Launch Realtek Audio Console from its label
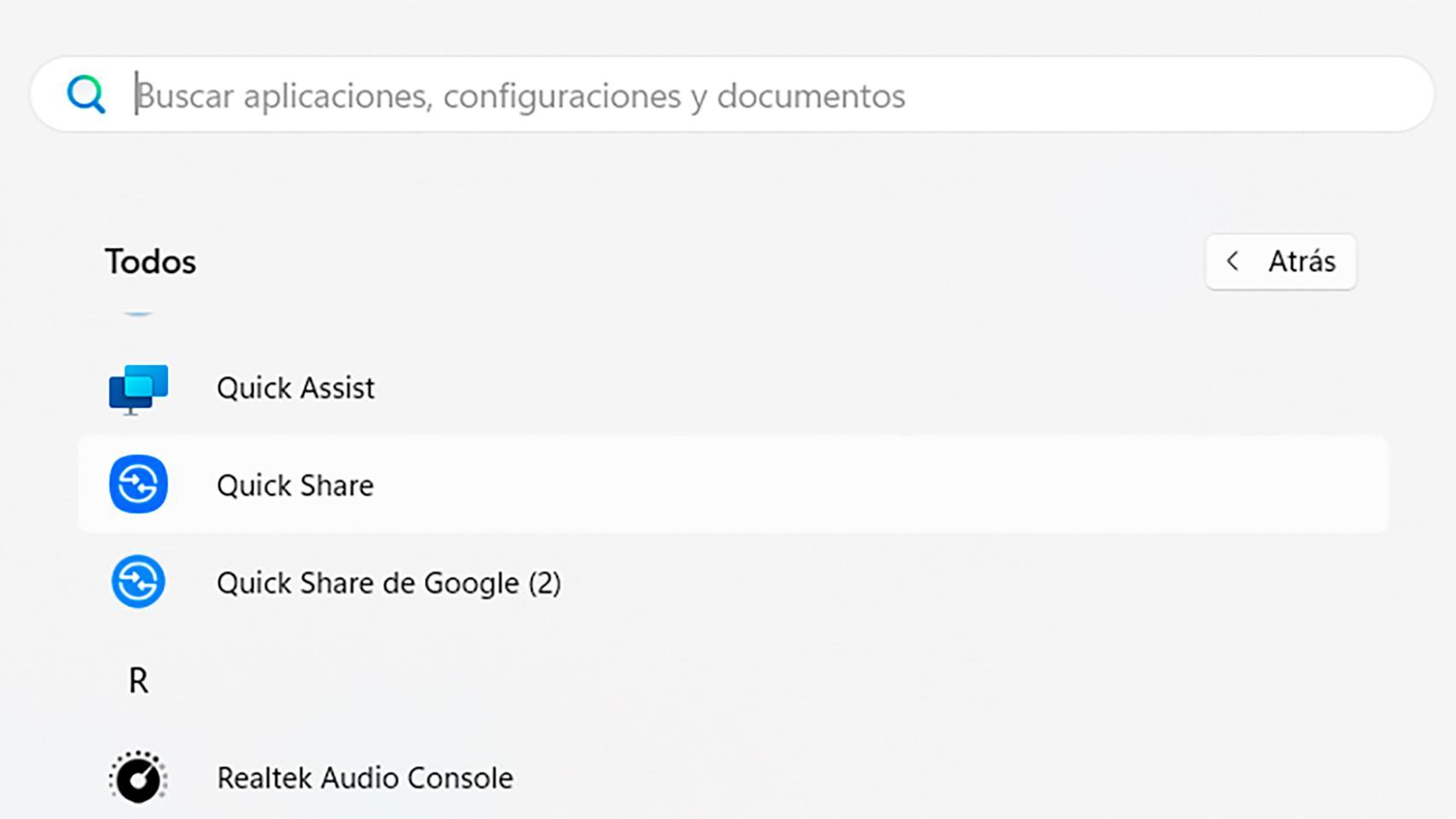This screenshot has width=1456, height=819. (364, 778)
